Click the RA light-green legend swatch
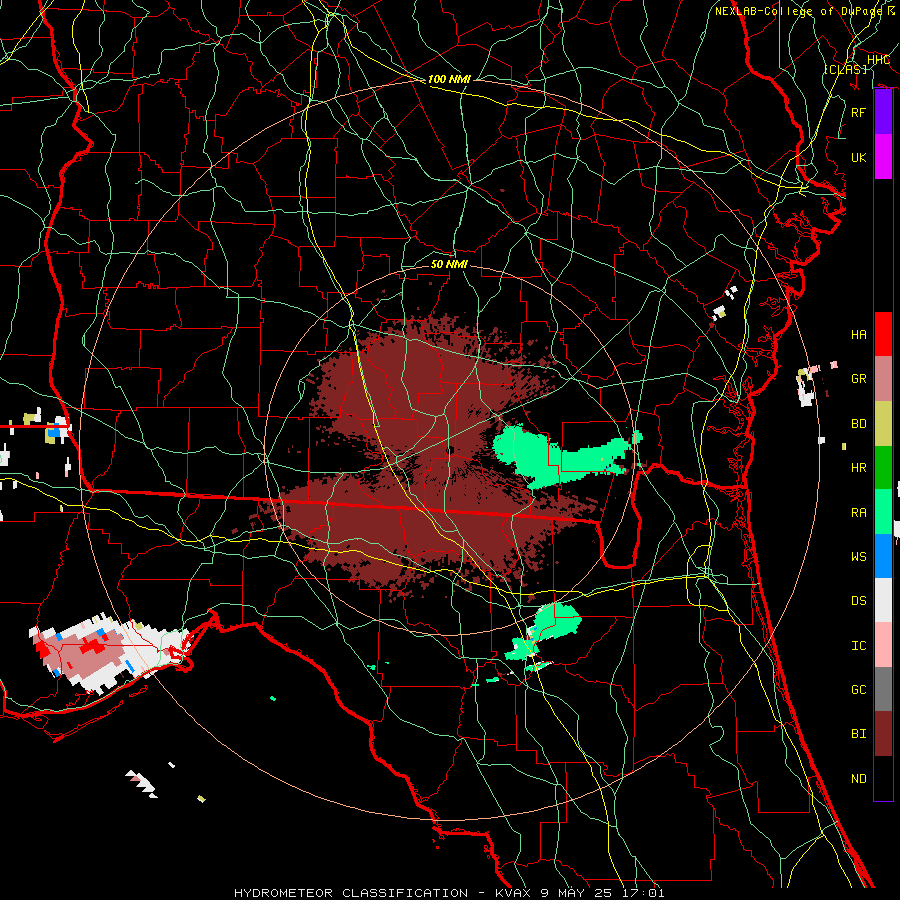This screenshot has height=900, width=900. (x=883, y=512)
